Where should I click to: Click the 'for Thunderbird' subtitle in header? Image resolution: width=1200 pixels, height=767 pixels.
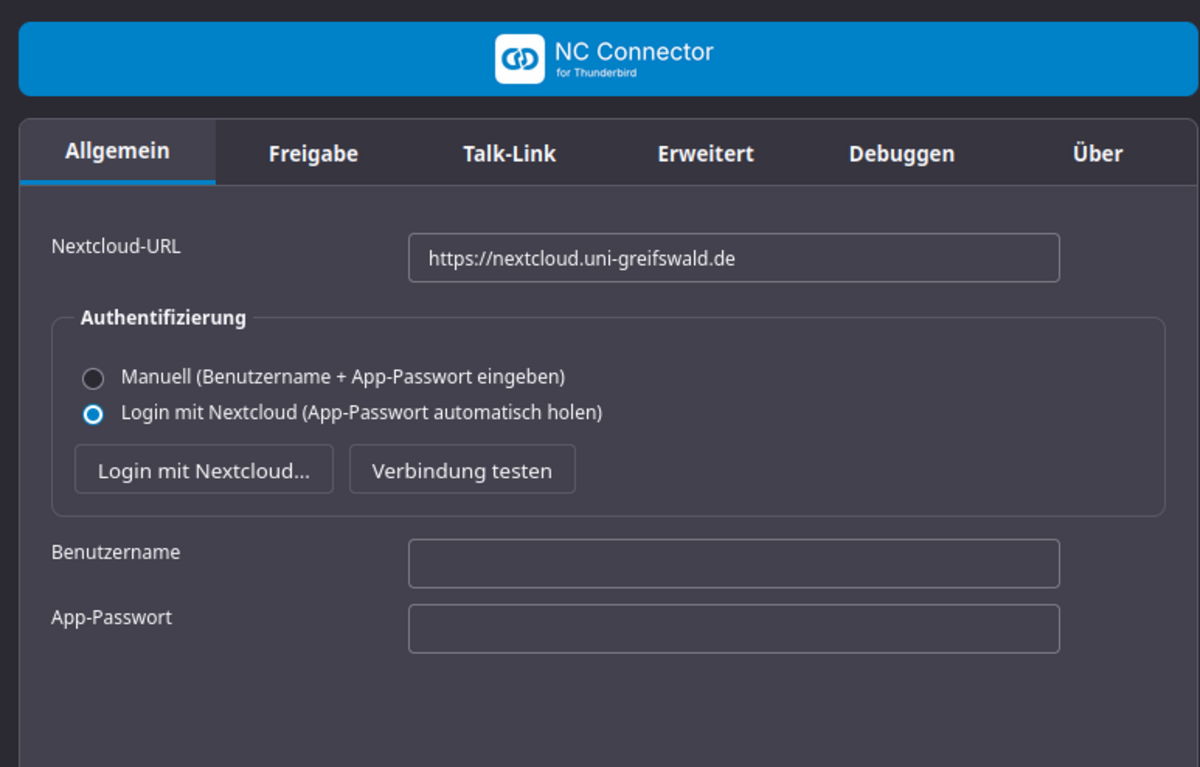point(596,74)
